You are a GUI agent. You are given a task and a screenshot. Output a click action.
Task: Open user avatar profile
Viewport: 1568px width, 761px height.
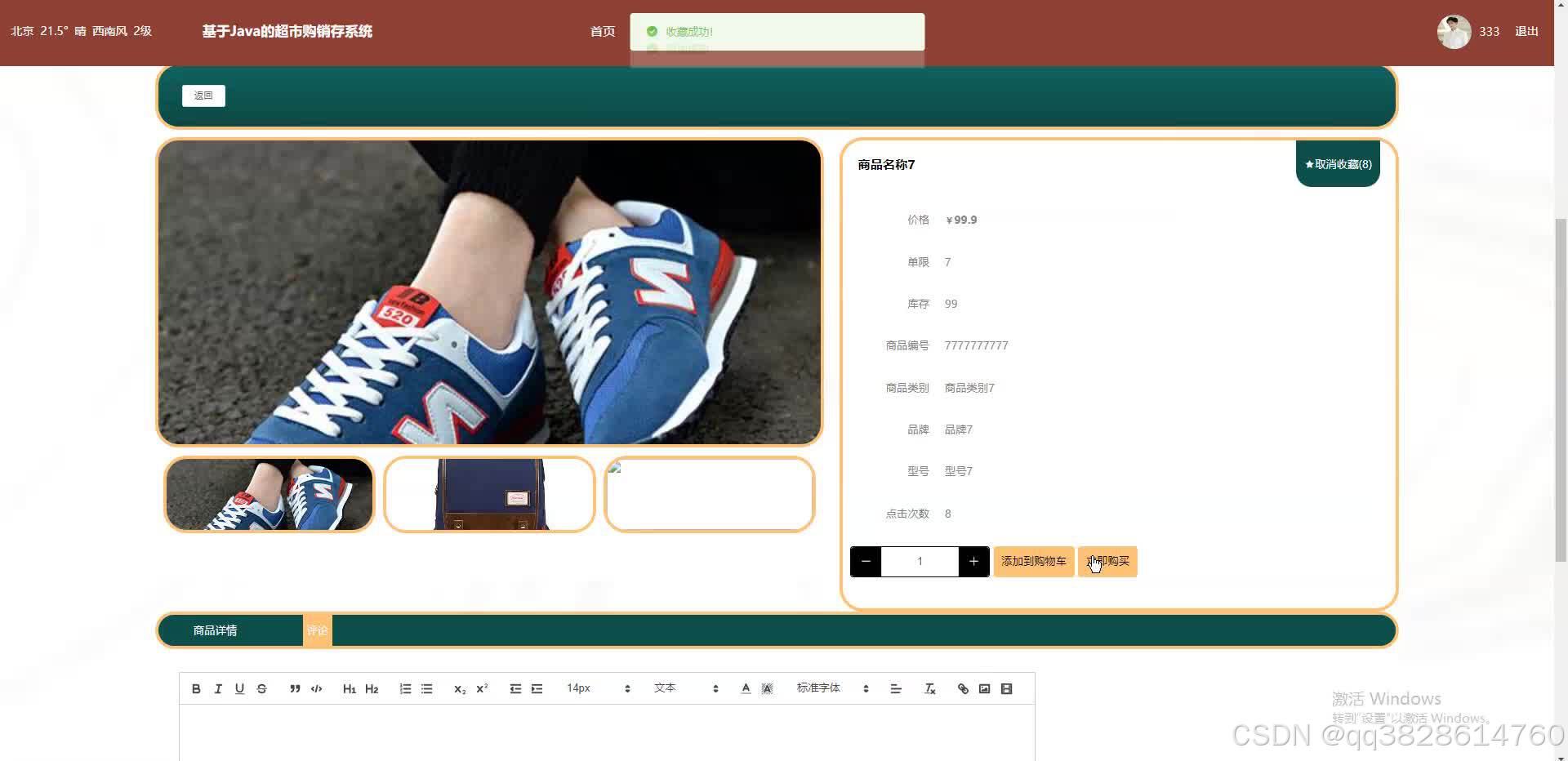tap(1454, 32)
